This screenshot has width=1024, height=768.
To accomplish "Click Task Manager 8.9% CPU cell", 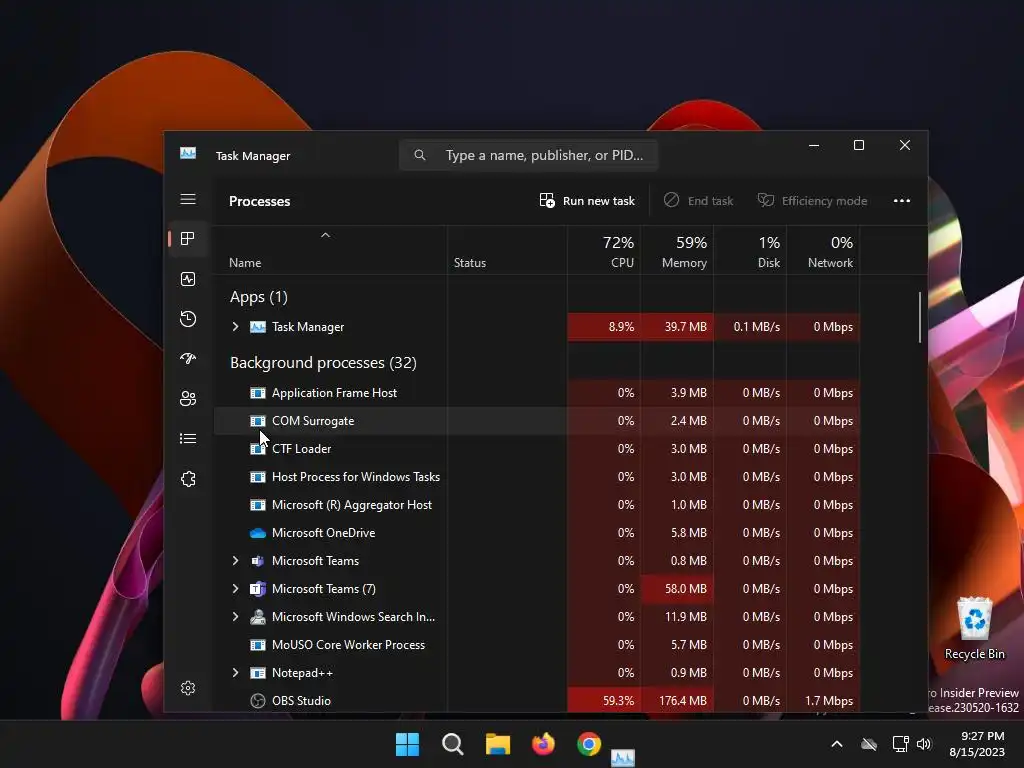I will click(604, 327).
